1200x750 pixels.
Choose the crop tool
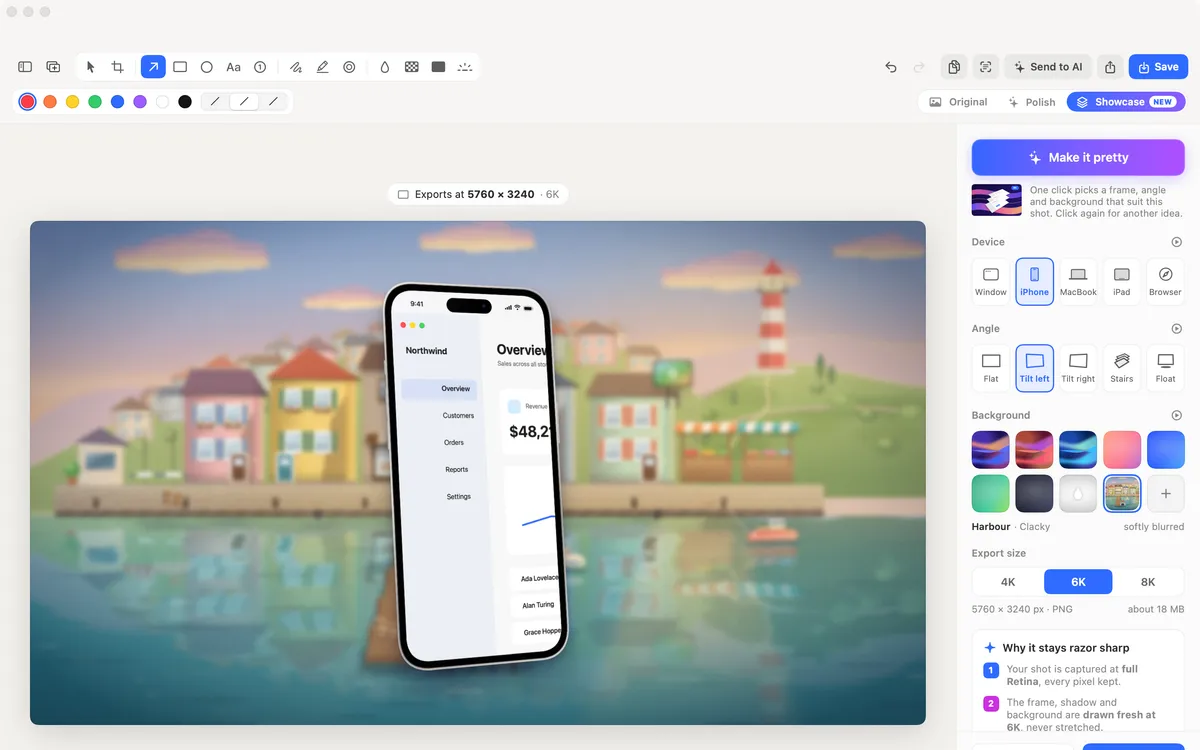(118, 67)
